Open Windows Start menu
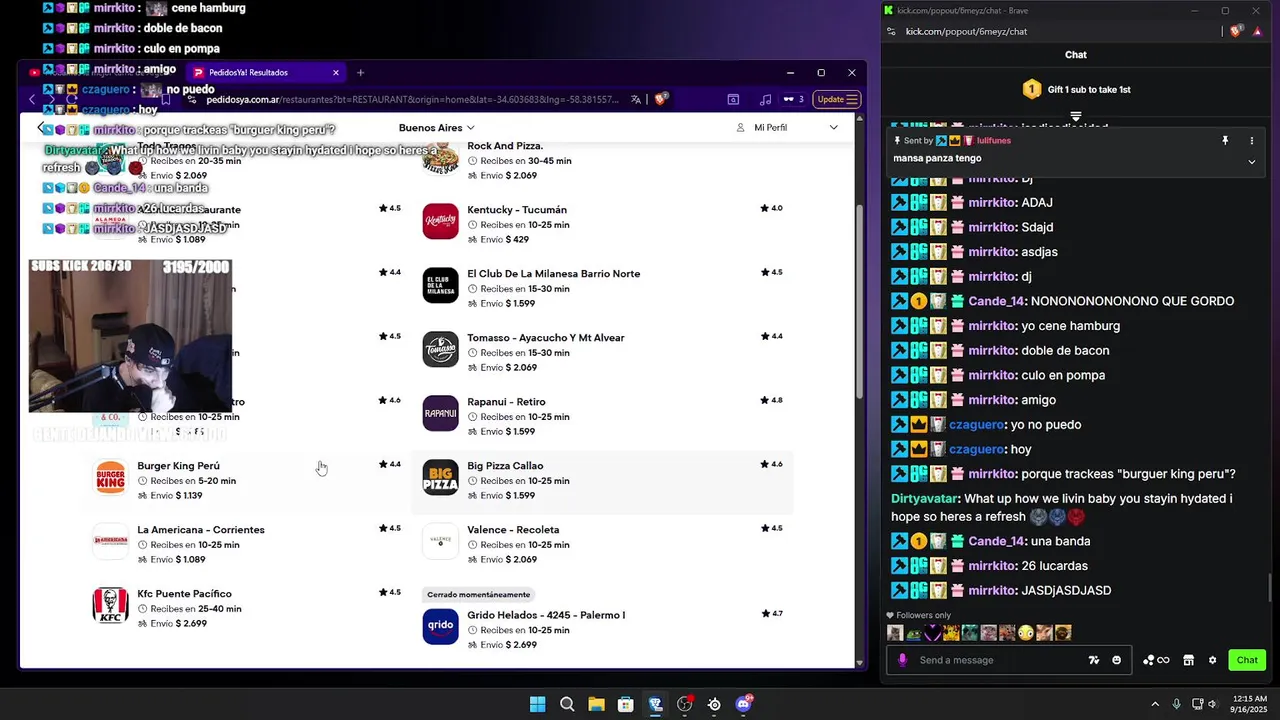The width and height of the screenshot is (1280, 720). click(x=537, y=704)
